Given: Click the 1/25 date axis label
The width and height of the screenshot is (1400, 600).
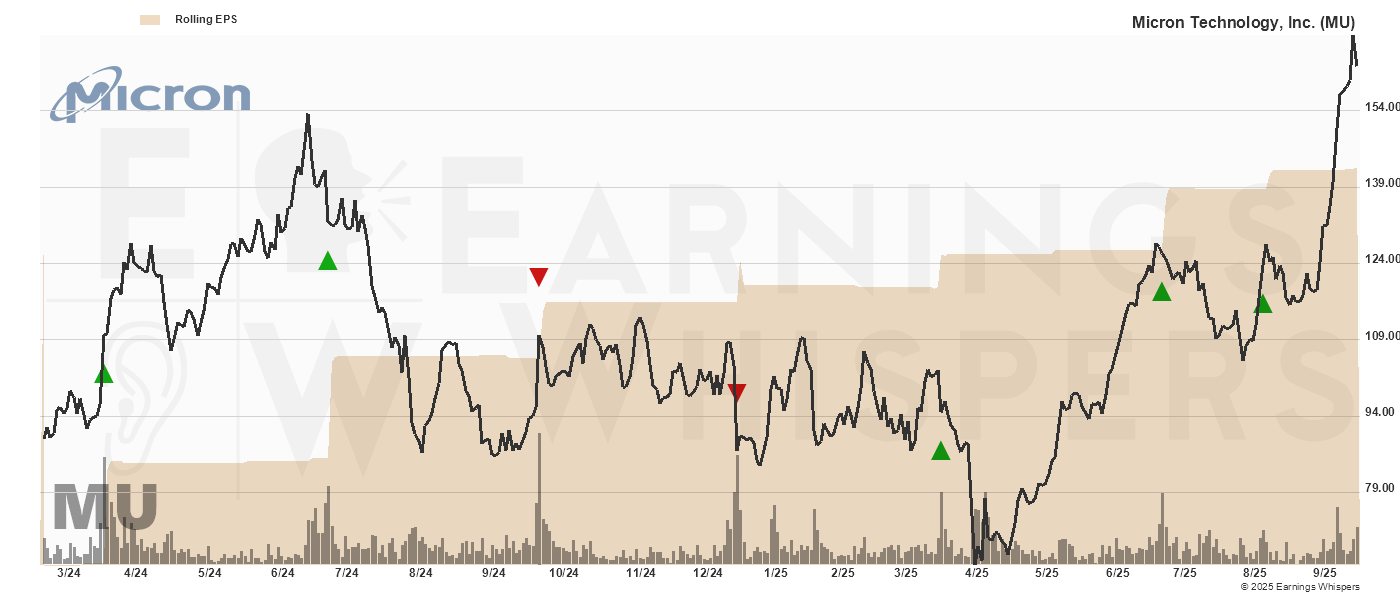Looking at the screenshot, I should (776, 573).
